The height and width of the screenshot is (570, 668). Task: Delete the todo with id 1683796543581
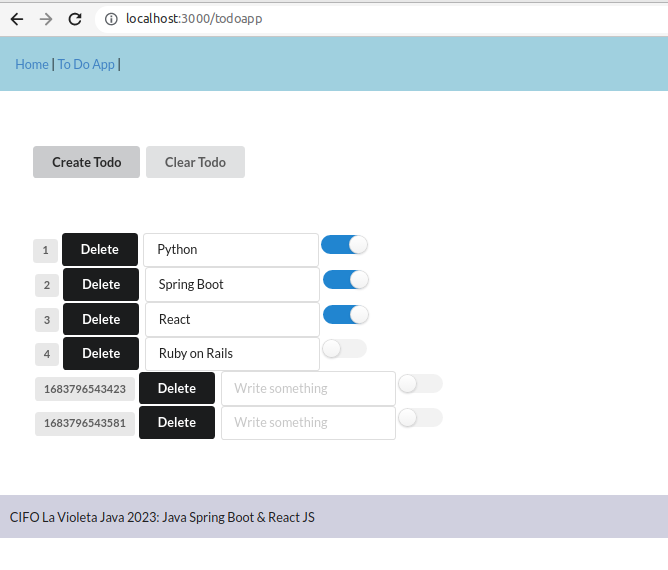point(177,423)
